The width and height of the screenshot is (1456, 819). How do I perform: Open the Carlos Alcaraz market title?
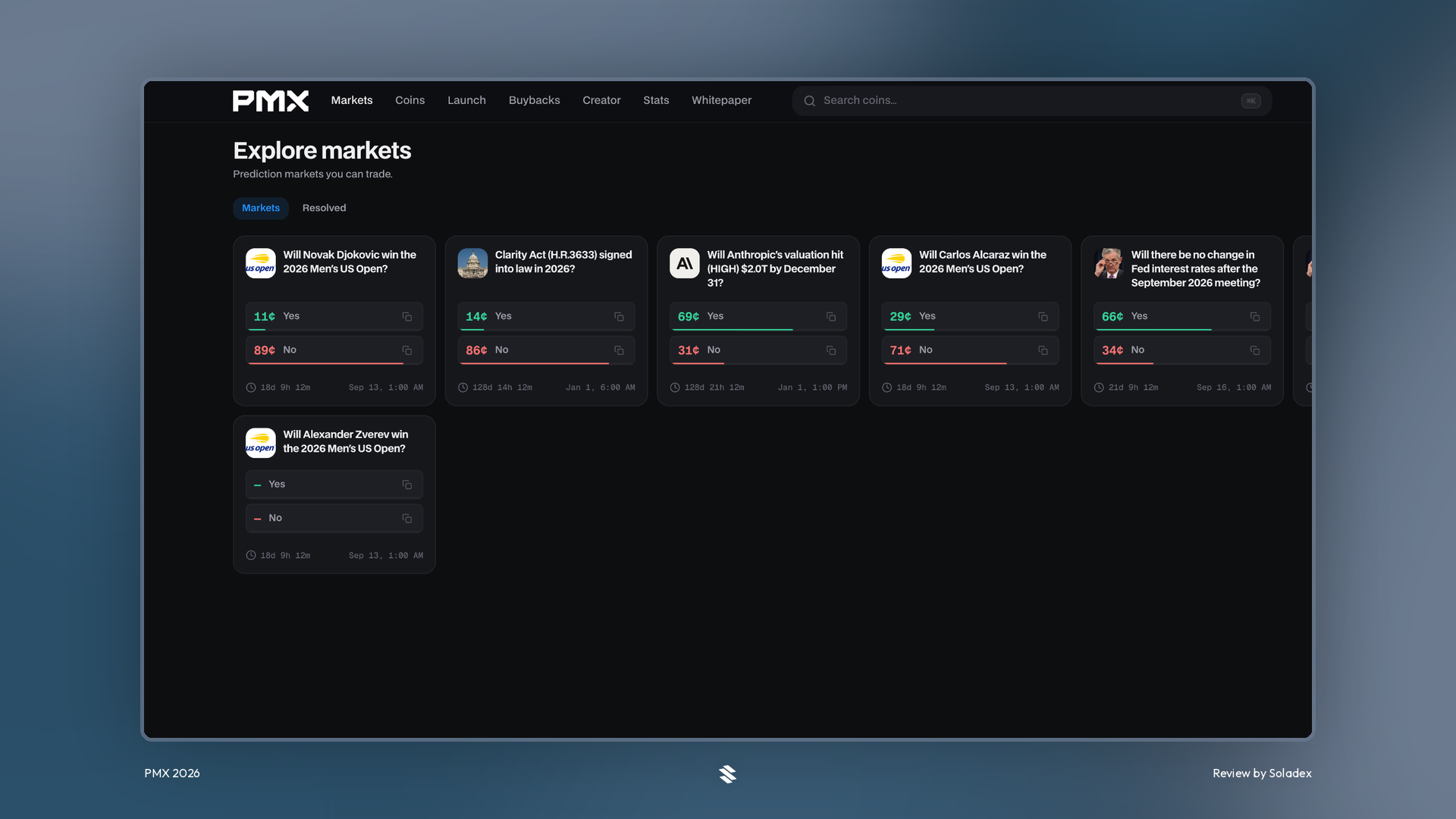point(983,262)
